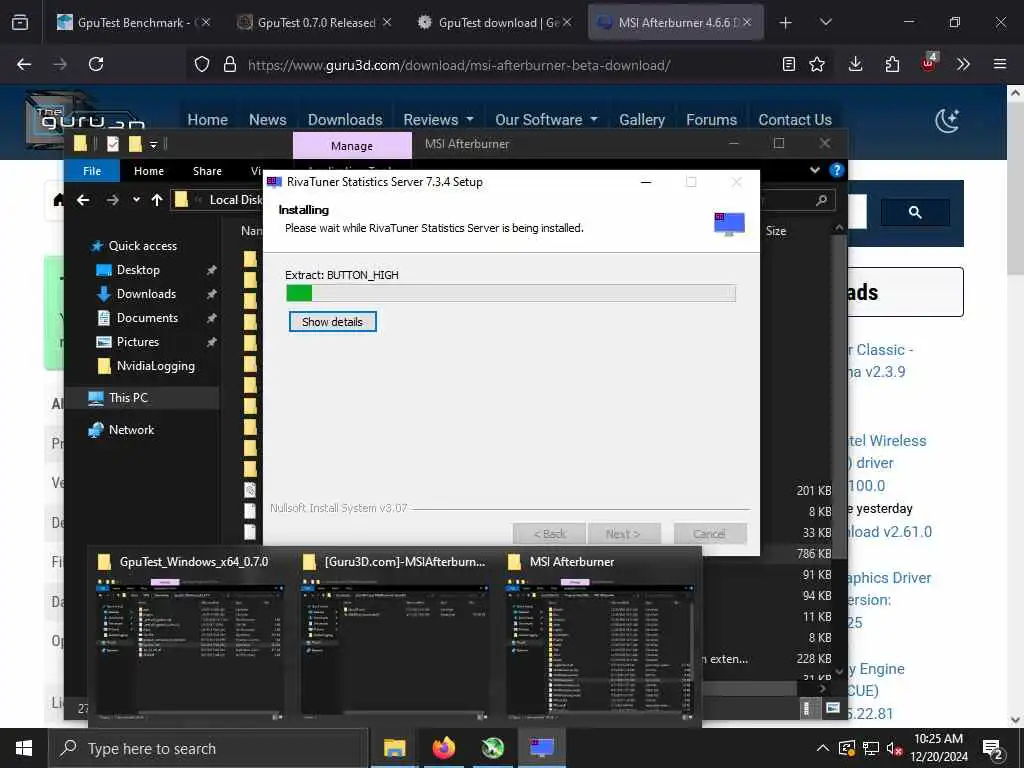Click the URL address field
The width and height of the screenshot is (1024, 768).
[458, 65]
